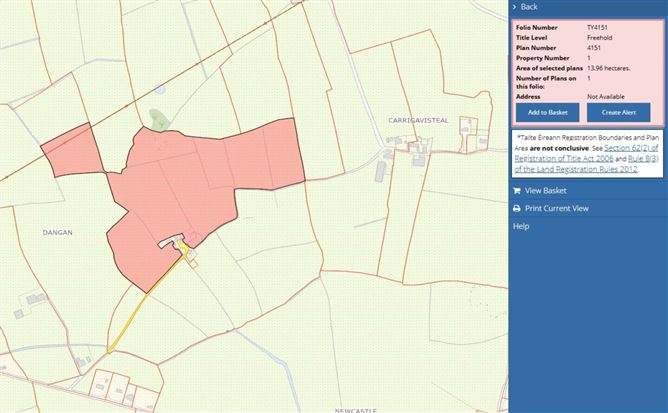Click the green woodland patch on map
Viewport: 668px width, 413px height.
[x=158, y=120]
